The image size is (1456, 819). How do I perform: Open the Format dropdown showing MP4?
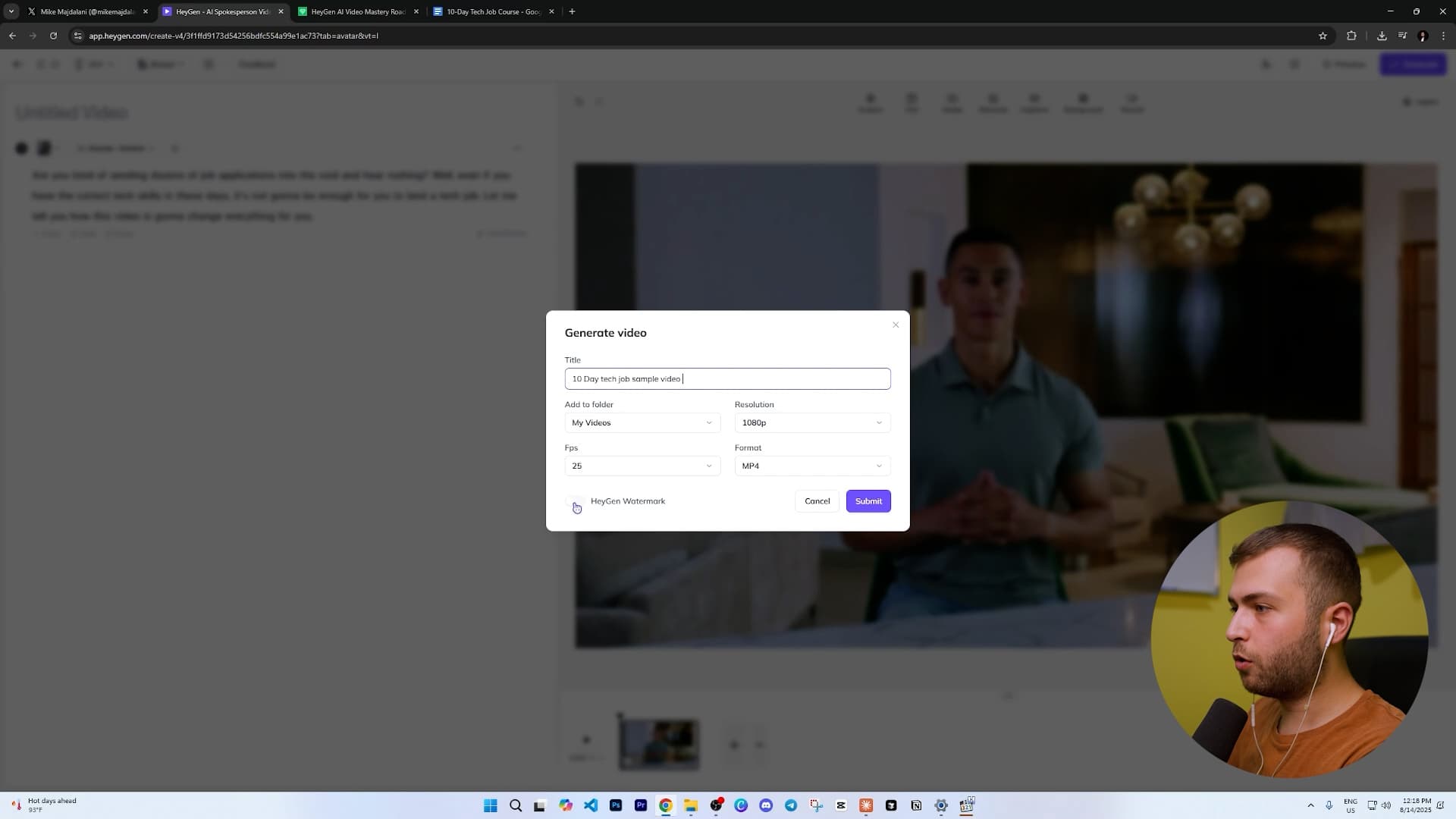(812, 466)
